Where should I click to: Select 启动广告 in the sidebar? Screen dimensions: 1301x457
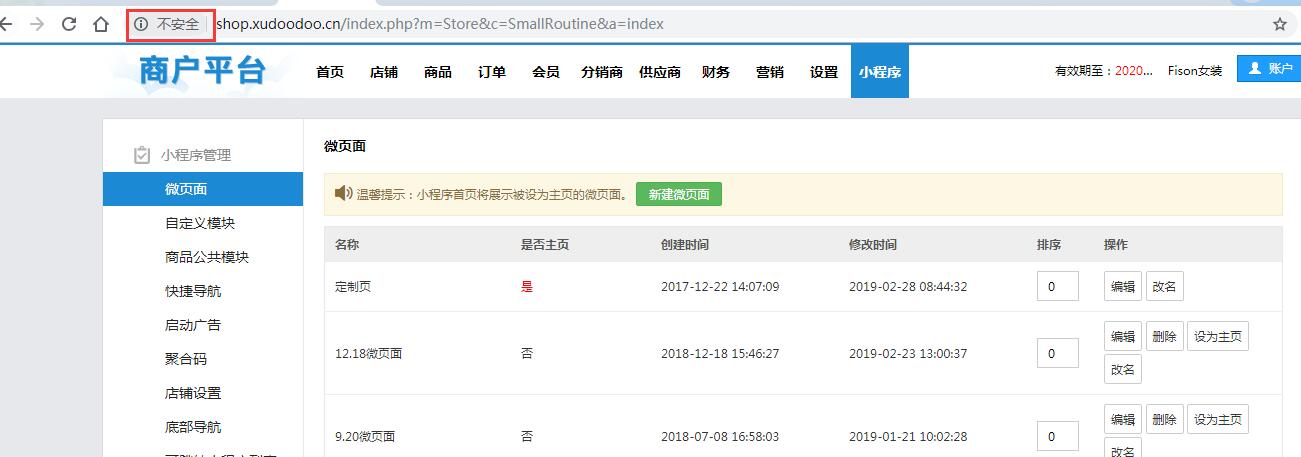point(193,325)
